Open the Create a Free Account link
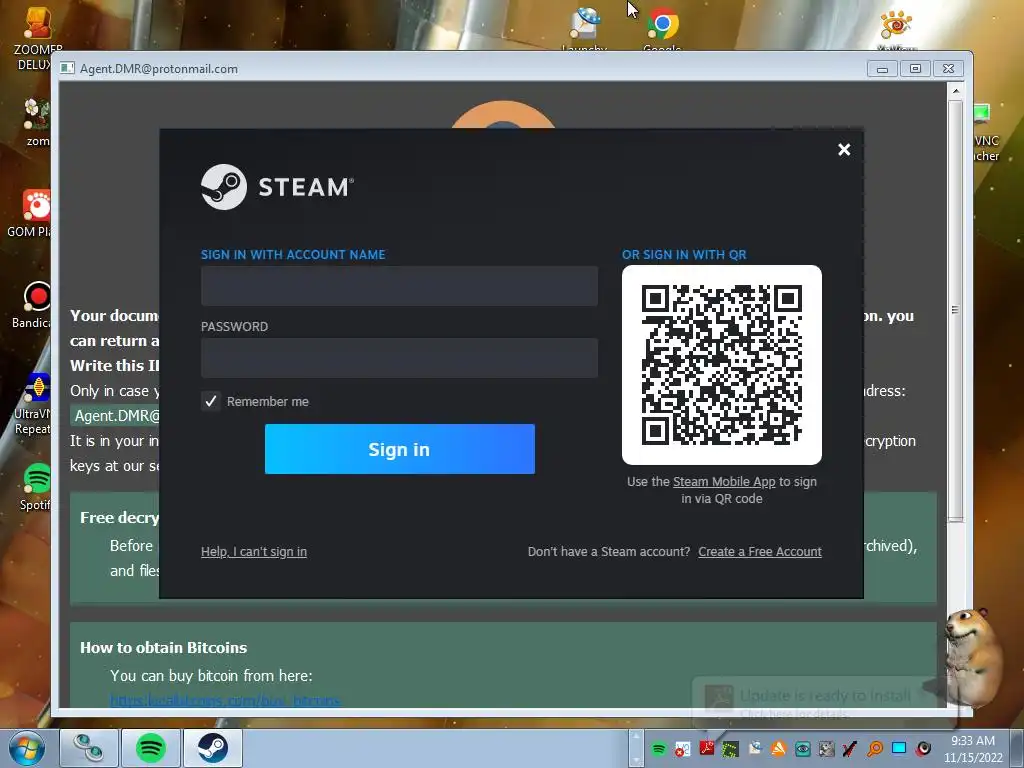The width and height of the screenshot is (1024, 768). click(x=760, y=552)
